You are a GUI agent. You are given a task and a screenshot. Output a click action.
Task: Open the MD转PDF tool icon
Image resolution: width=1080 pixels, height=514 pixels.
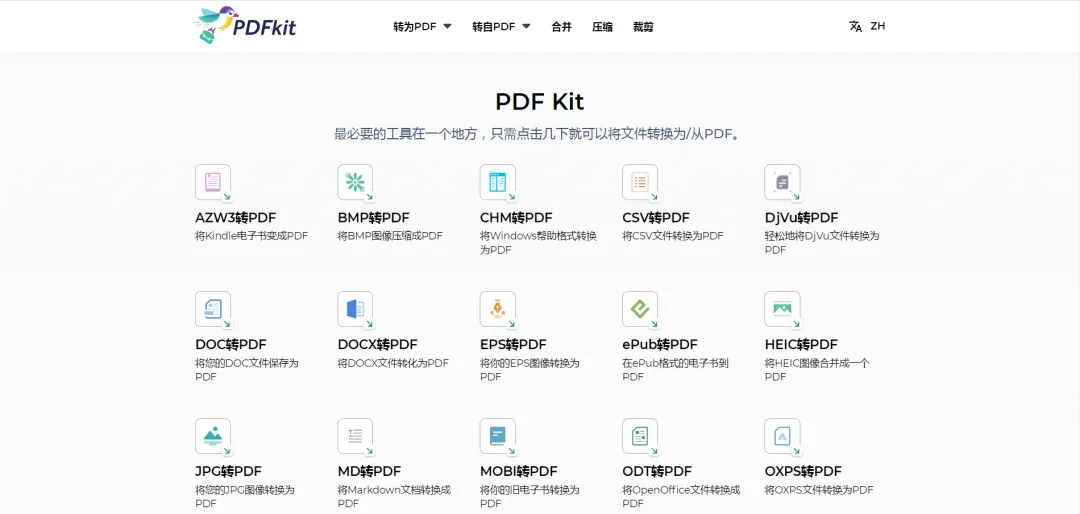(355, 436)
